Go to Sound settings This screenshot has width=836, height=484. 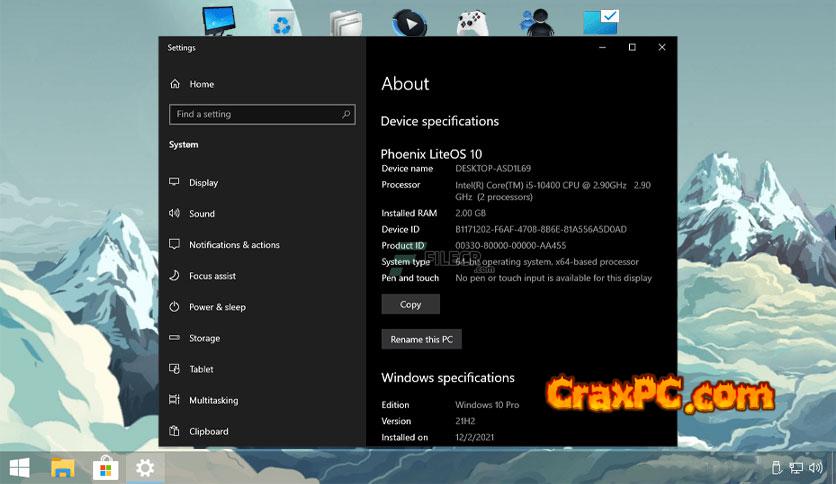coord(201,214)
